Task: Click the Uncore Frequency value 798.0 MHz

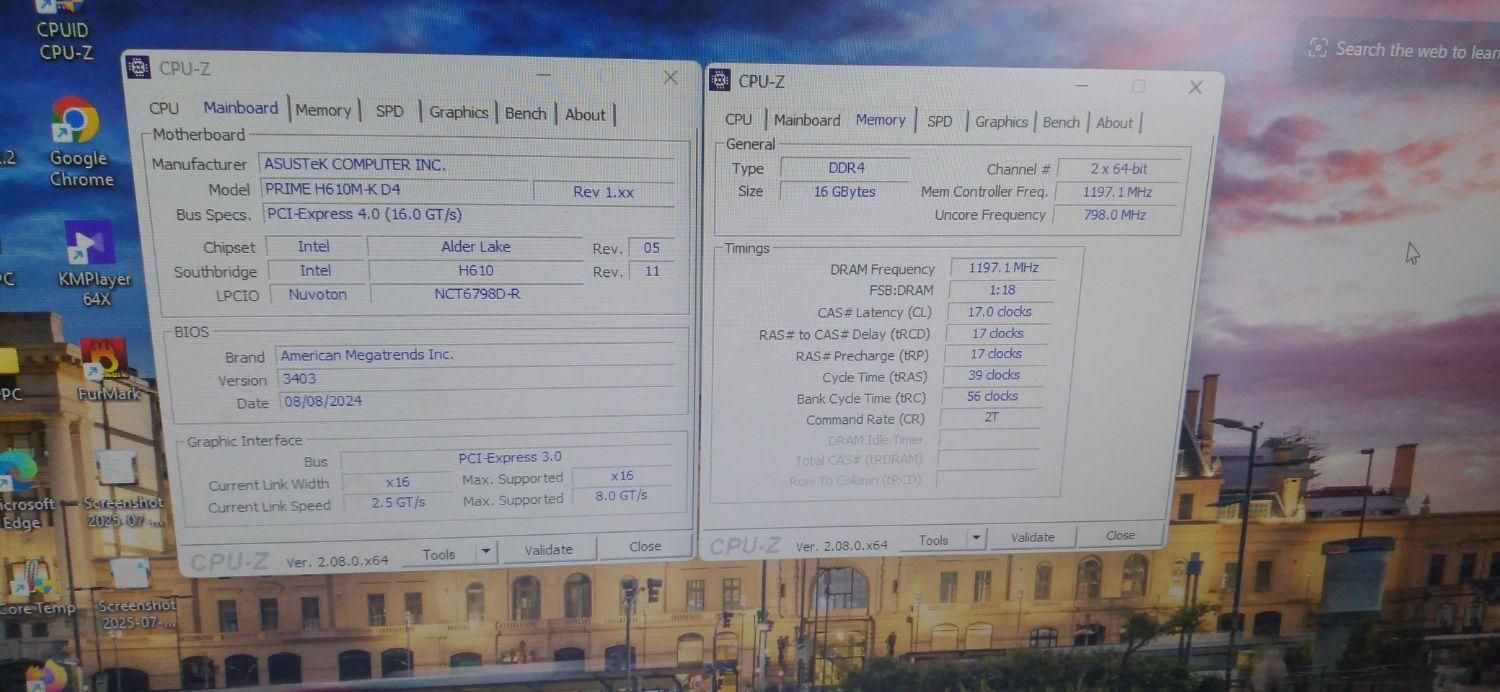Action: pyautogui.click(x=1116, y=214)
